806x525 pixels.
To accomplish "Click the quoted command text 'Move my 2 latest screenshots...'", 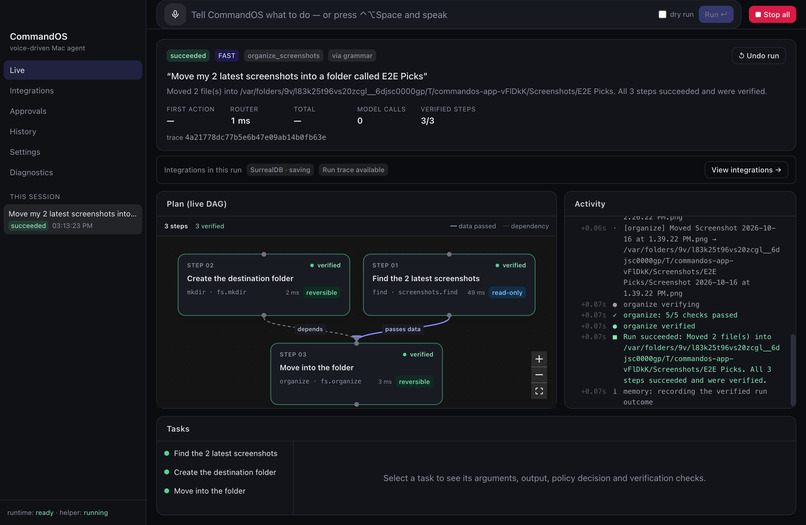I will 297,76.
